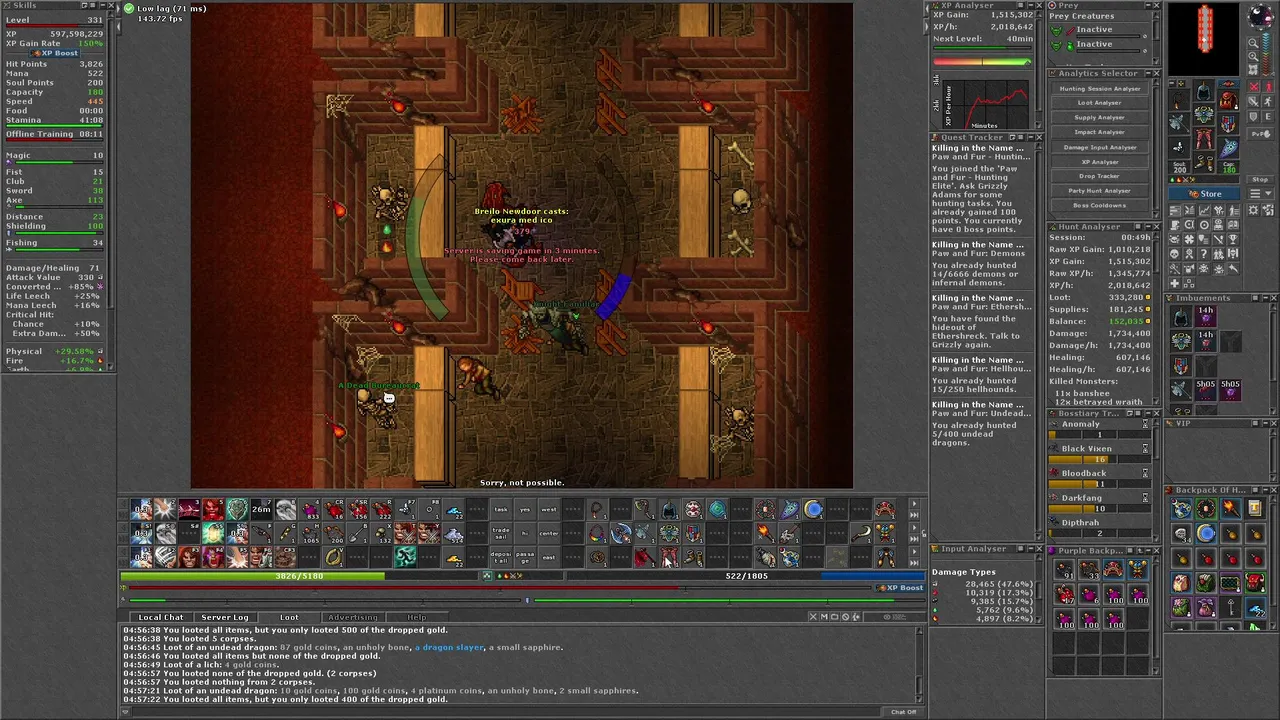Collapse the equipment inventory panel

pyautogui.click(x=1172, y=83)
